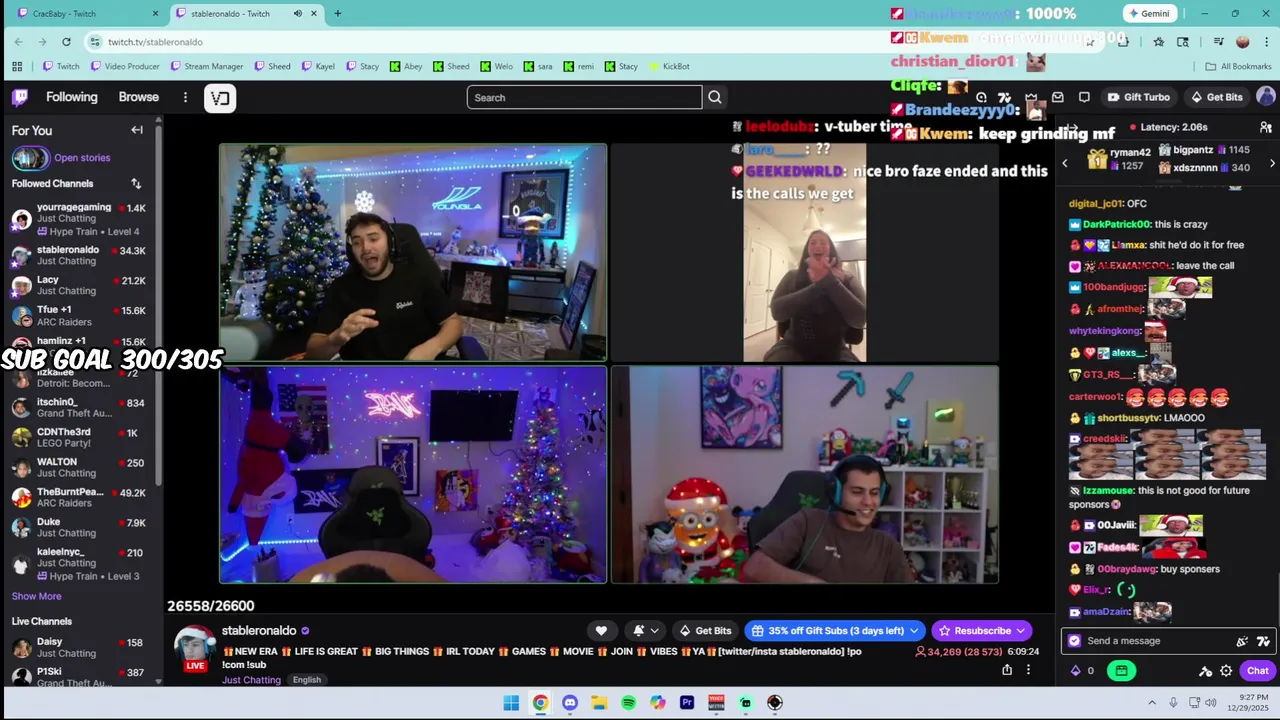This screenshot has height=720, width=1280.
Task: Expand followed channels with Show More
Action: pos(36,596)
